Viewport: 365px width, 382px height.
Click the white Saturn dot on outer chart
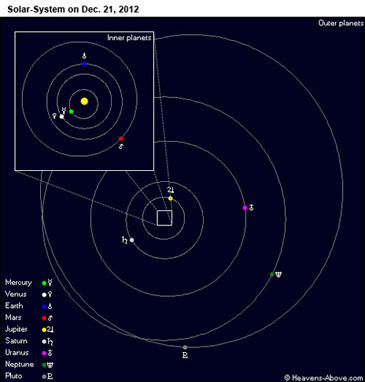tap(132, 240)
